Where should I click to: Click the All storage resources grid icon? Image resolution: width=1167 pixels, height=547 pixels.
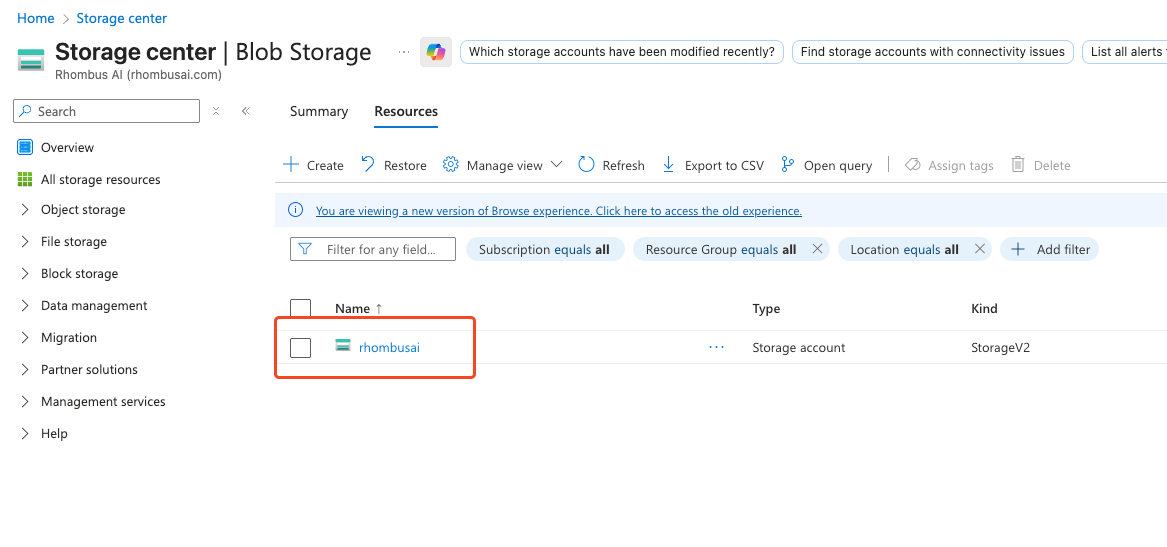25,179
